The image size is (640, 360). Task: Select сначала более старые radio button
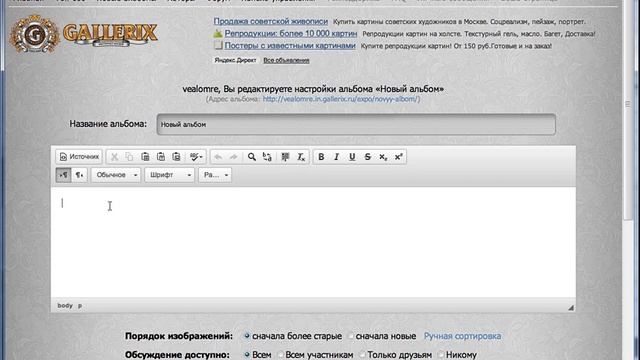[247, 336]
